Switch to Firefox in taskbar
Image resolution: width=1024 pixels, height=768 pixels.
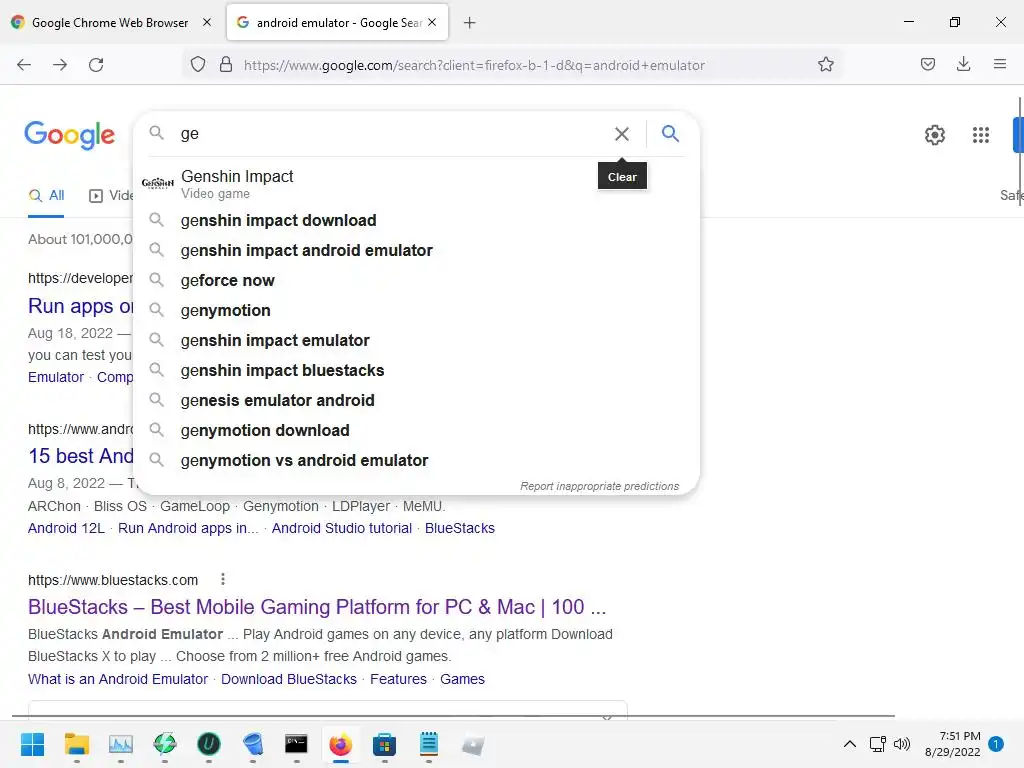point(340,744)
